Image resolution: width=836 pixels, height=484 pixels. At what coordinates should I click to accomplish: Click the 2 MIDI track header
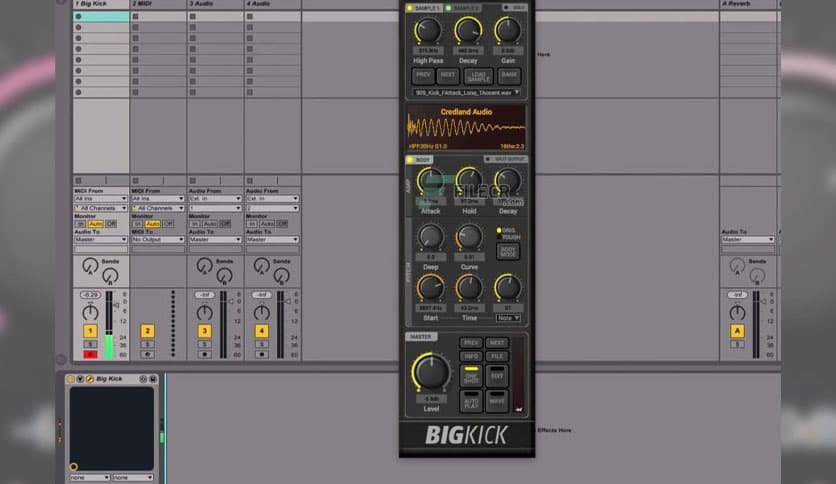coord(158,4)
